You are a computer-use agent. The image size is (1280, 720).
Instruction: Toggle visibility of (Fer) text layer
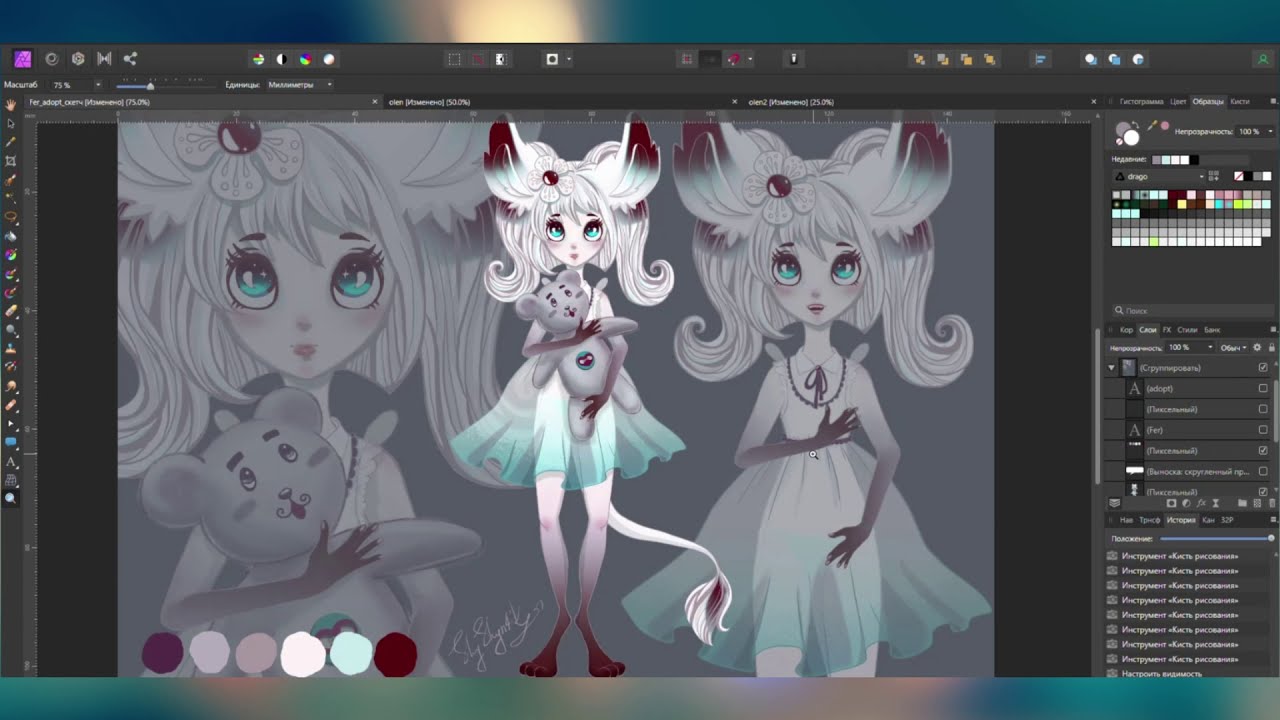[1263, 430]
